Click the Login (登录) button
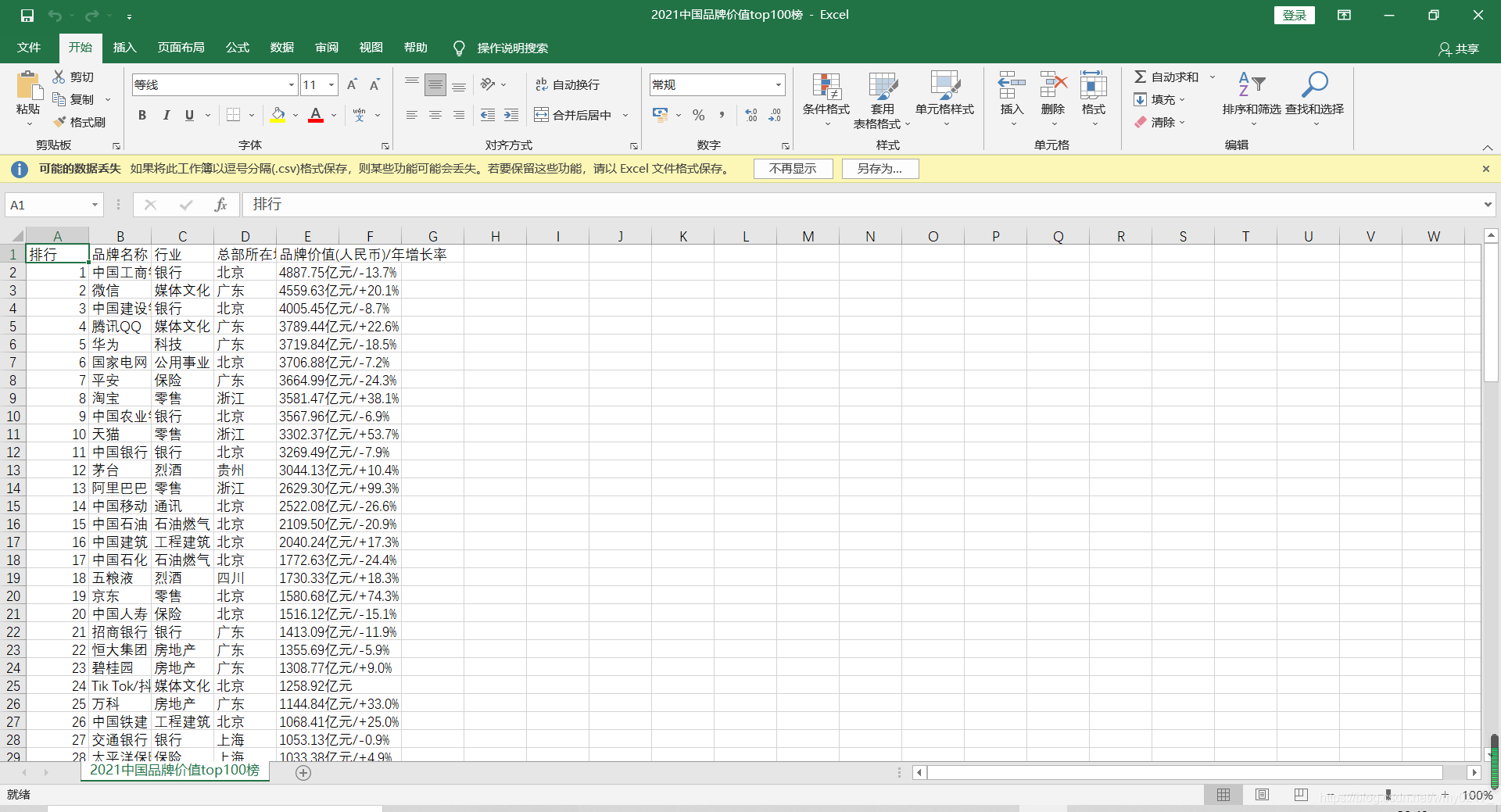This screenshot has width=1501, height=812. click(x=1294, y=15)
